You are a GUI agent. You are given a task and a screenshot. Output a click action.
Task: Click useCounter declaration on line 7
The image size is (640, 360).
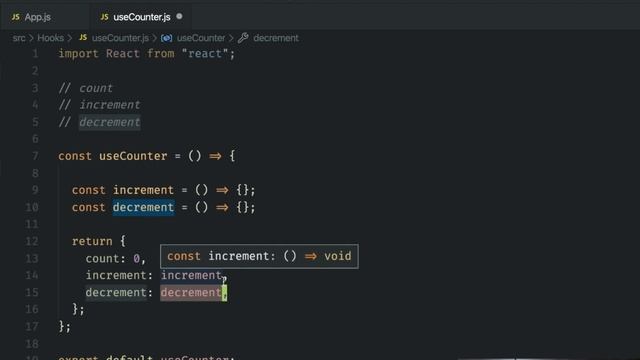click(x=133, y=156)
